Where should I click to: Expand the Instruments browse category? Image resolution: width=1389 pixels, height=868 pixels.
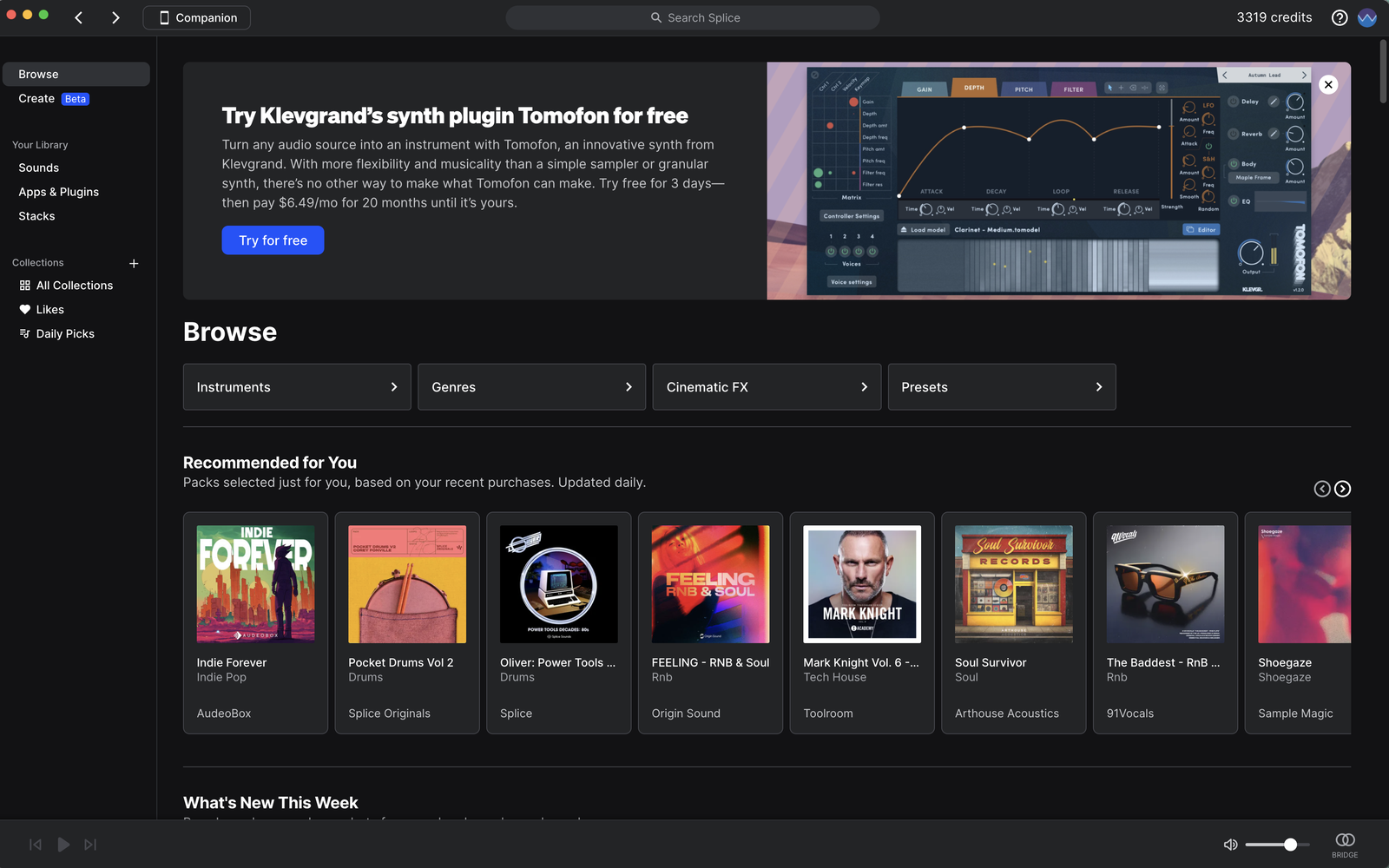(x=297, y=387)
